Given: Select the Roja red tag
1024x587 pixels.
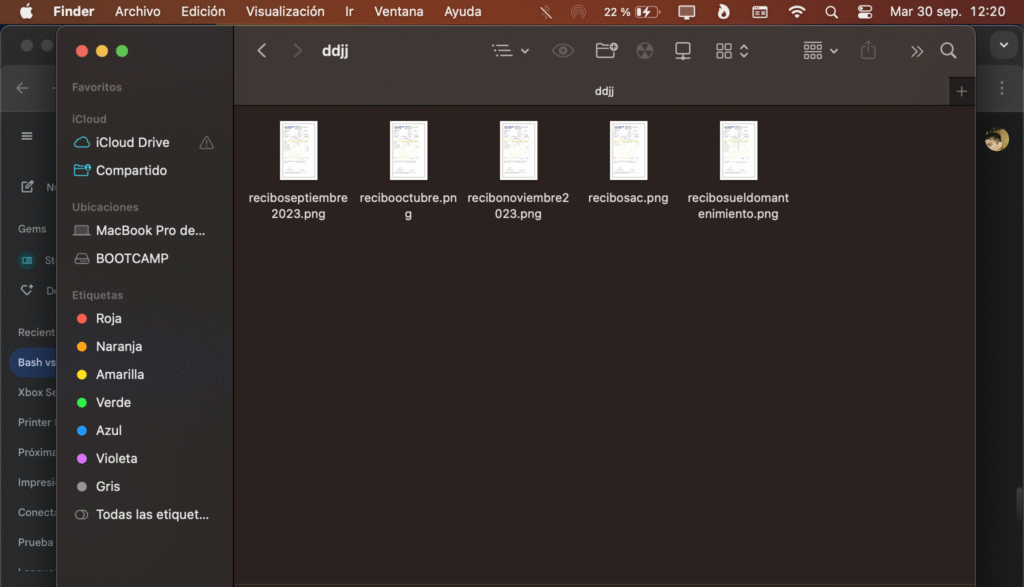Looking at the screenshot, I should point(108,318).
